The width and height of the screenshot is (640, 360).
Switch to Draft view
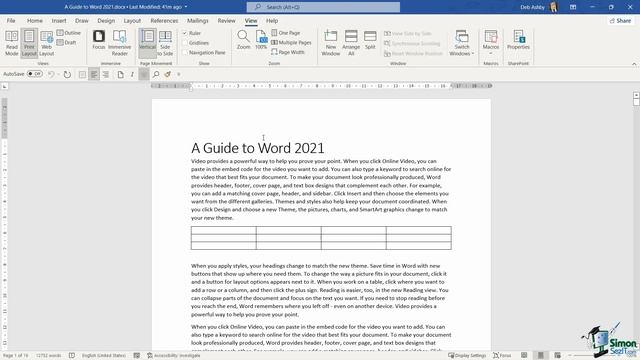pyautogui.click(x=67, y=42)
